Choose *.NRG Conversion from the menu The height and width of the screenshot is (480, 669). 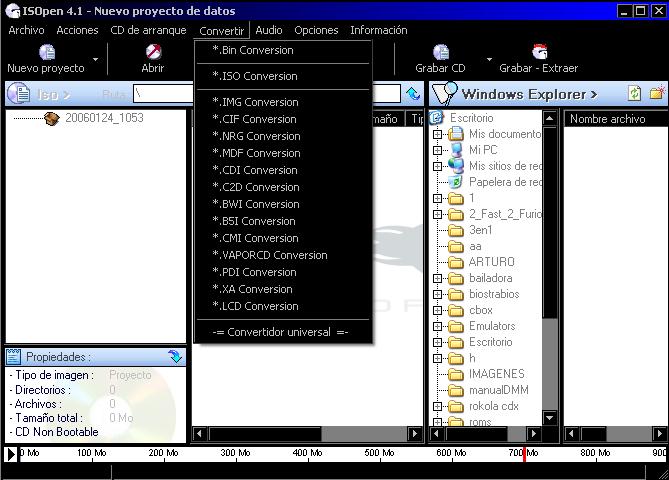tap(256, 136)
